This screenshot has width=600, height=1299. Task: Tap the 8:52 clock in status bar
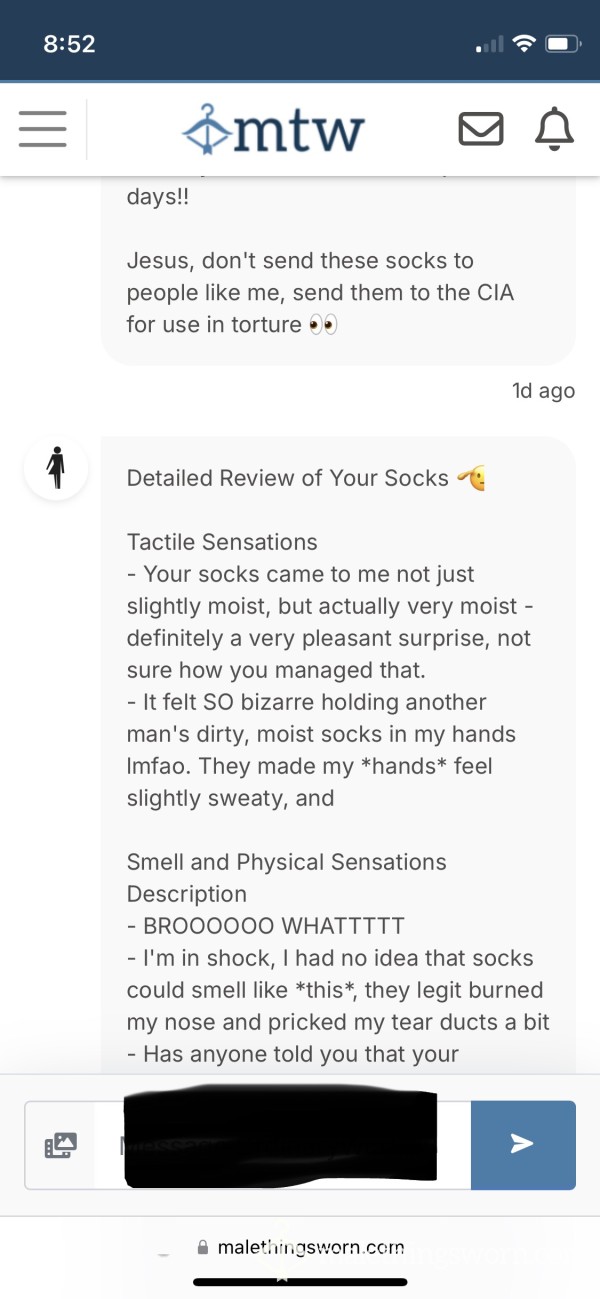(69, 44)
